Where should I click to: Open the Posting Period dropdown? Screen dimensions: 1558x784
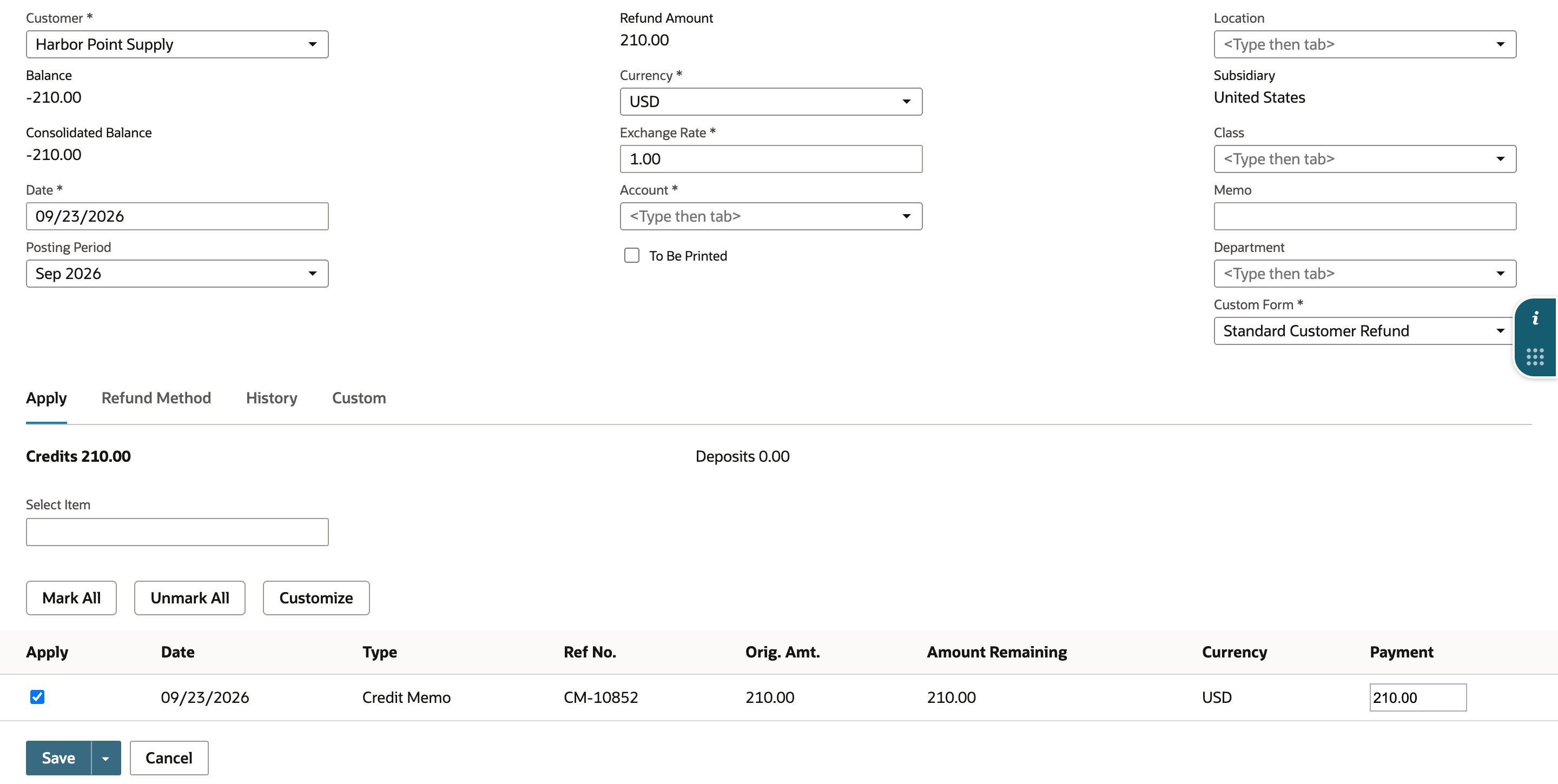coord(177,274)
